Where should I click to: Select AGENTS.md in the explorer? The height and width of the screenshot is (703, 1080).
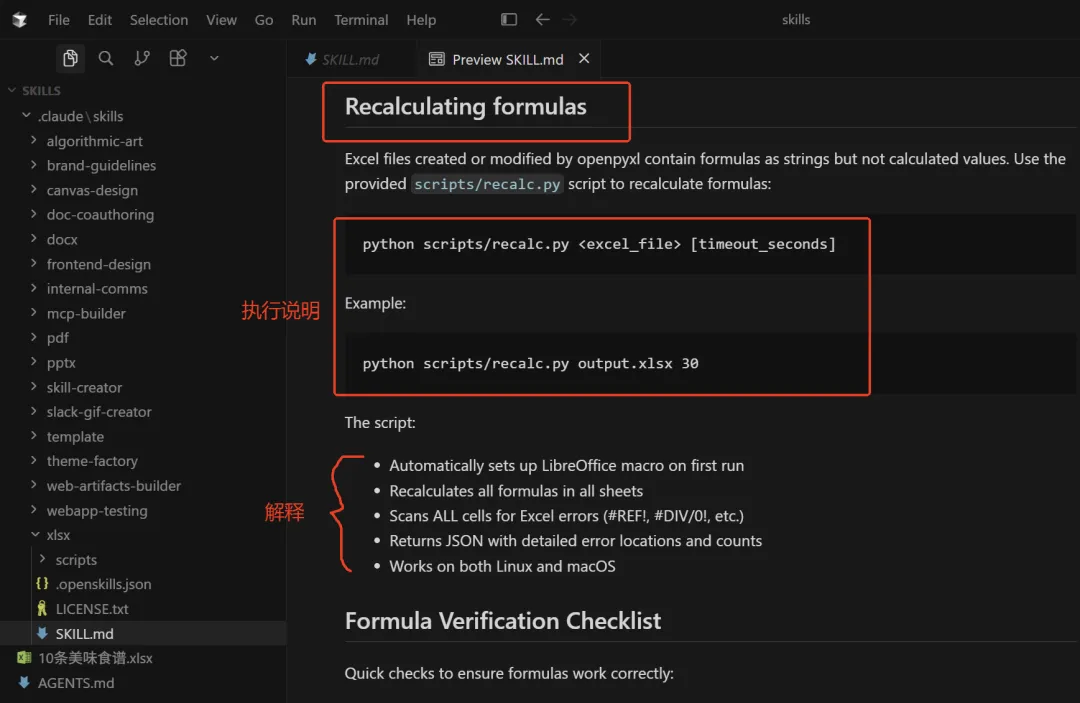pyautogui.click(x=76, y=683)
